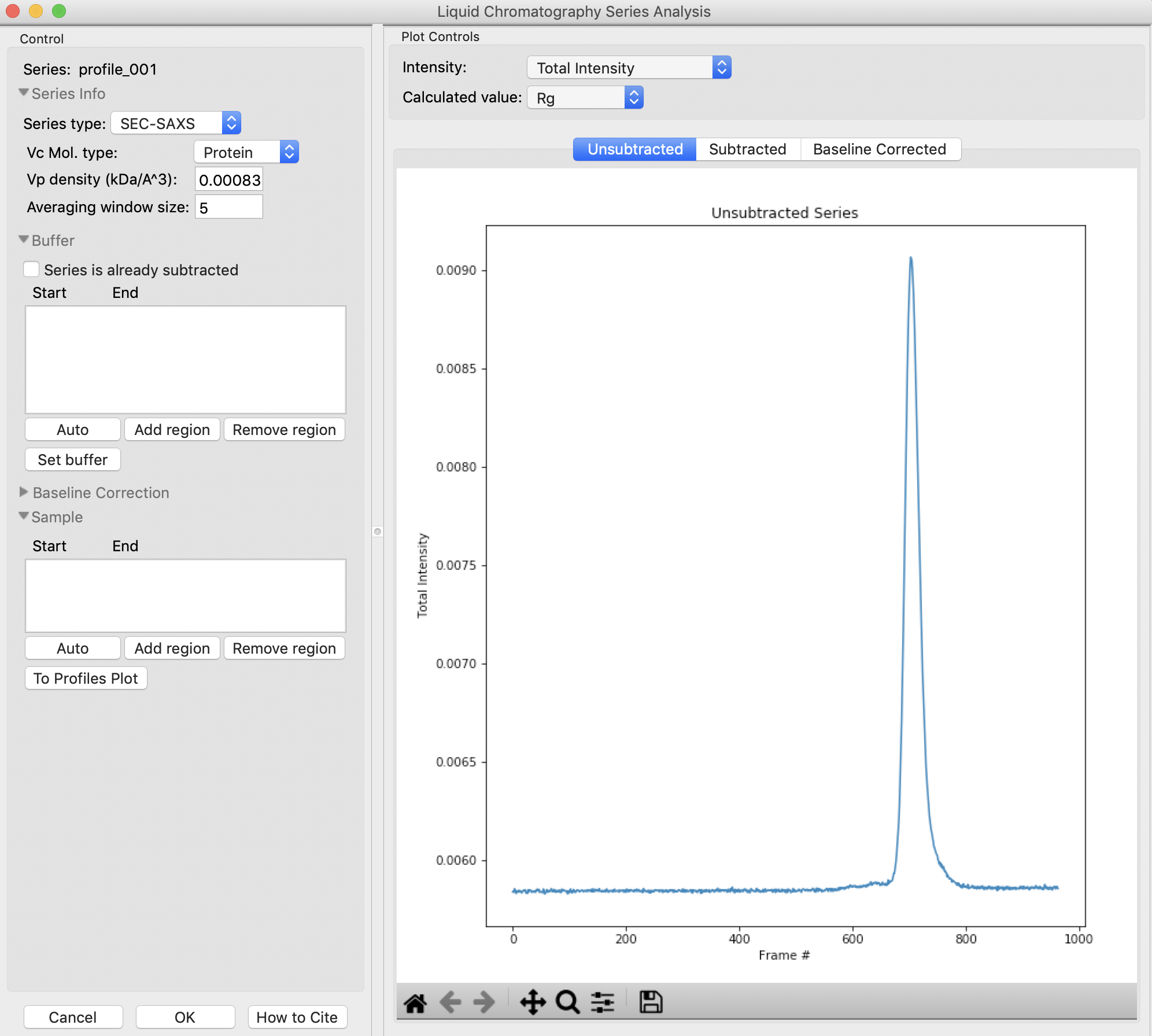Open the Intensity dropdown
The height and width of the screenshot is (1036, 1152).
click(629, 68)
